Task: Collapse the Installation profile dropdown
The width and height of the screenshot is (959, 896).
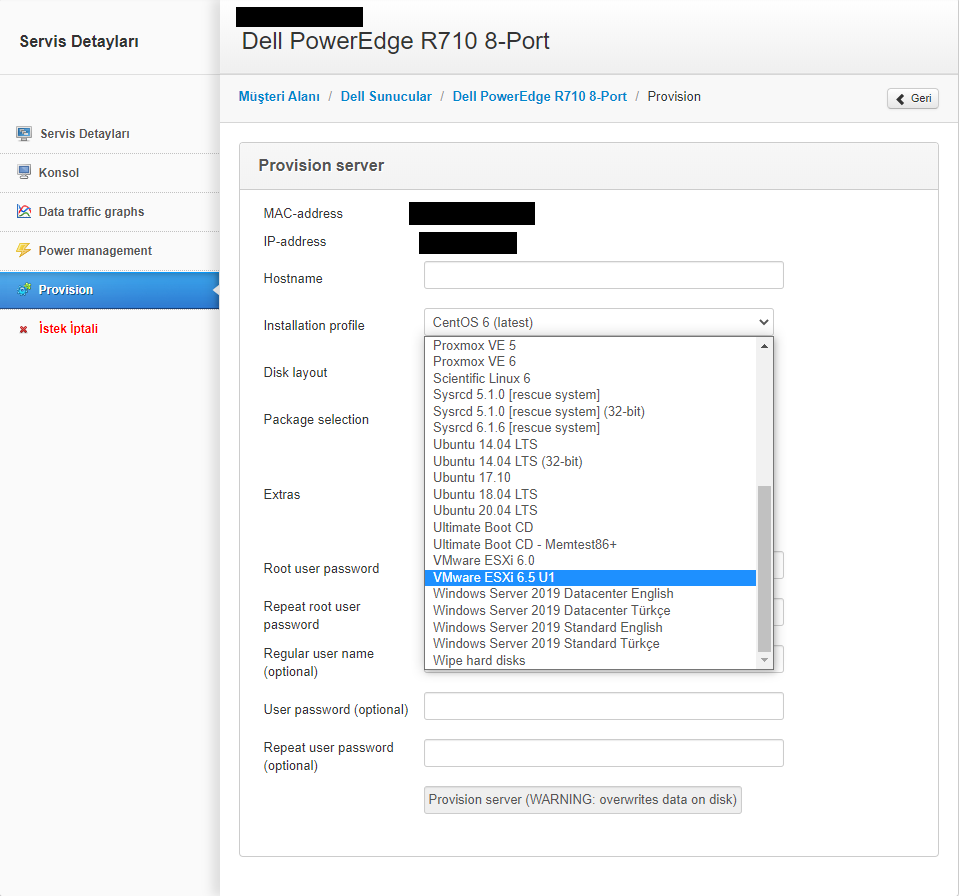Action: (599, 322)
